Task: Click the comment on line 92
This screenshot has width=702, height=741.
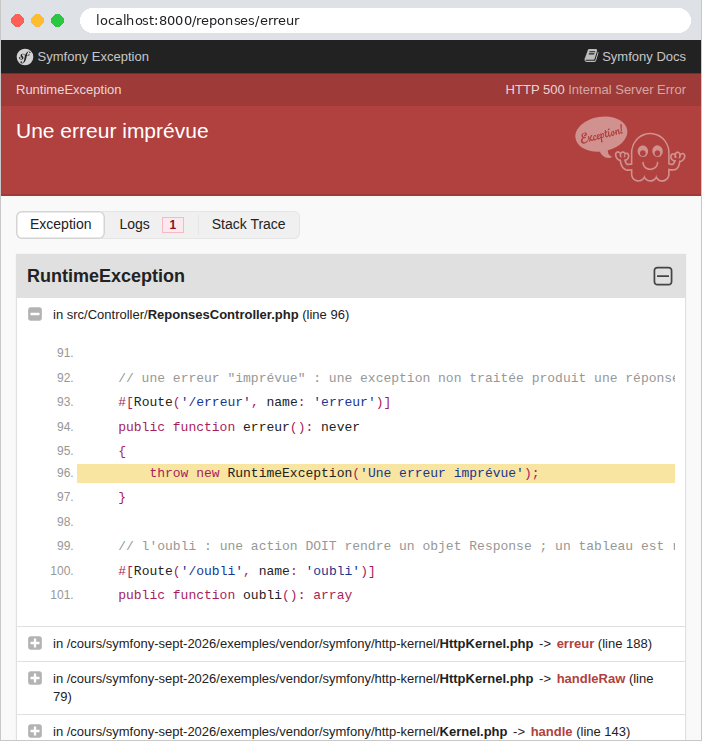Action: coord(396,378)
